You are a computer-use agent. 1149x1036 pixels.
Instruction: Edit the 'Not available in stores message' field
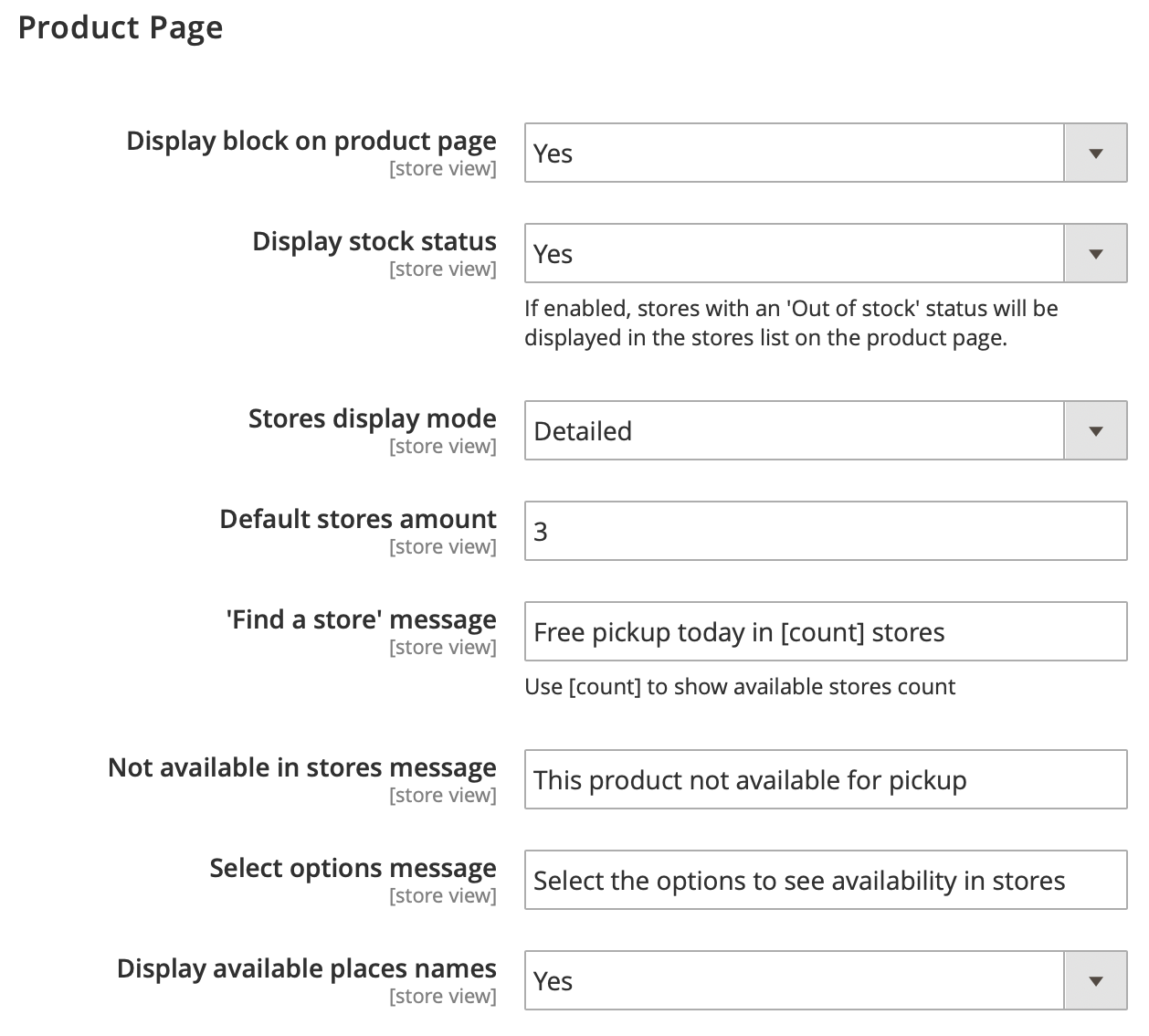826,779
